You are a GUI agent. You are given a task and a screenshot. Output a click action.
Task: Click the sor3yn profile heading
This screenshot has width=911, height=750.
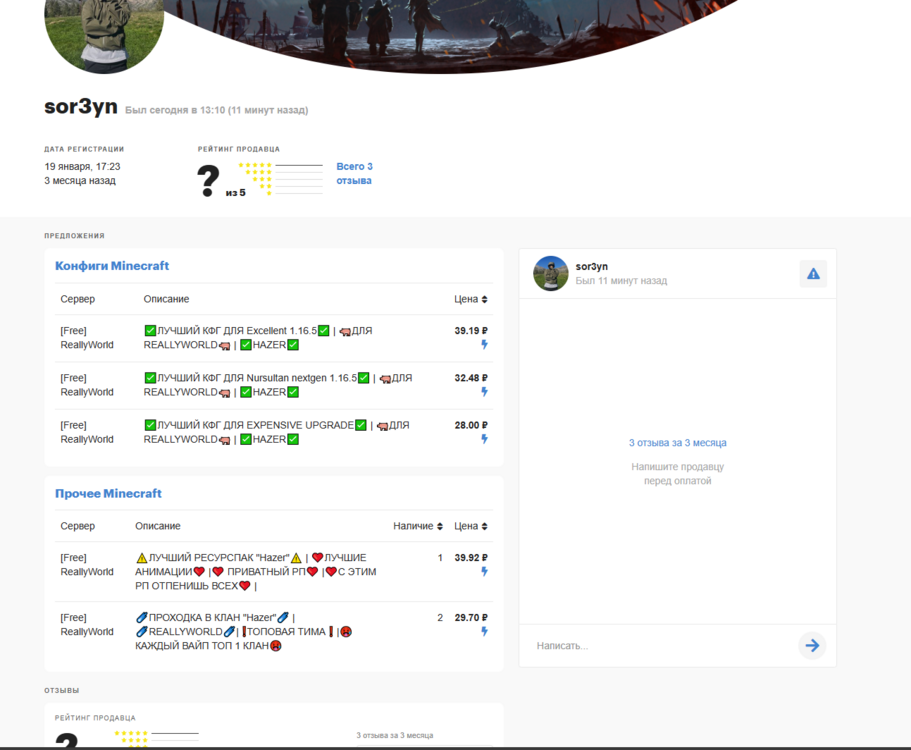point(81,107)
